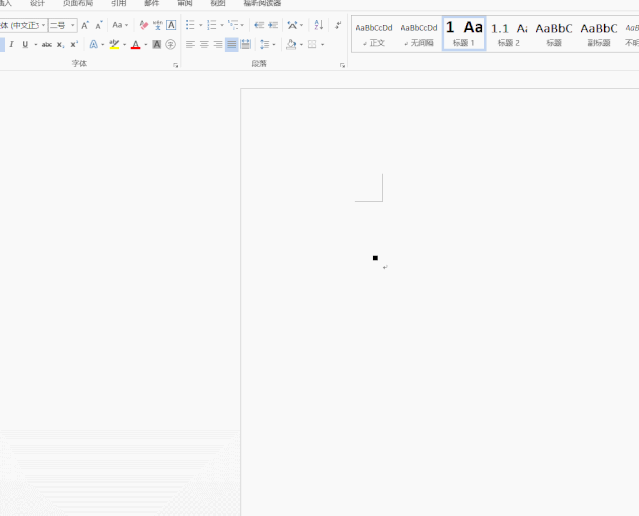Open the font name dropdown
Screen dimensions: 639x516
click(x=43, y=25)
